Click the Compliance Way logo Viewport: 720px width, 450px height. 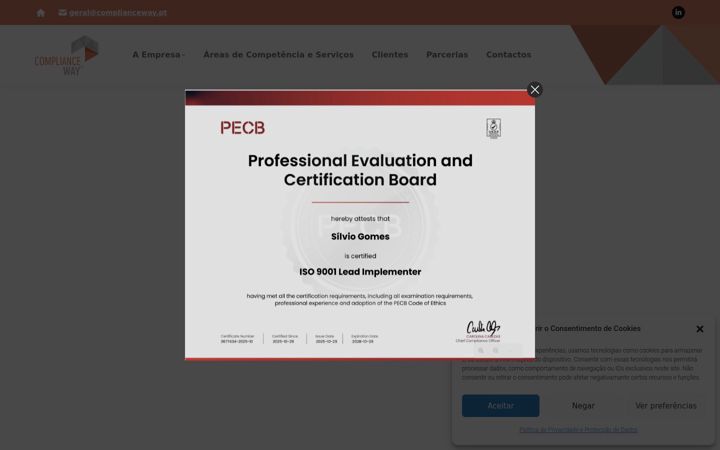point(67,56)
